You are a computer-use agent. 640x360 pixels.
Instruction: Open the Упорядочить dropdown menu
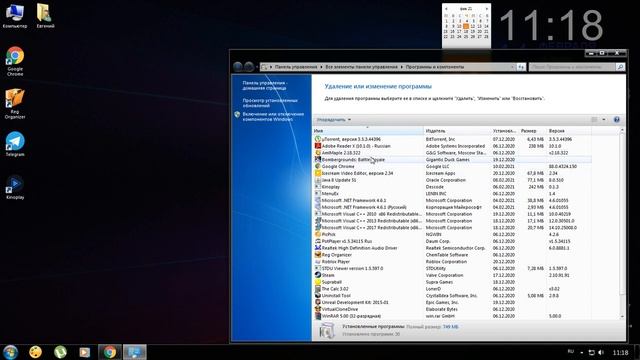click(x=334, y=120)
